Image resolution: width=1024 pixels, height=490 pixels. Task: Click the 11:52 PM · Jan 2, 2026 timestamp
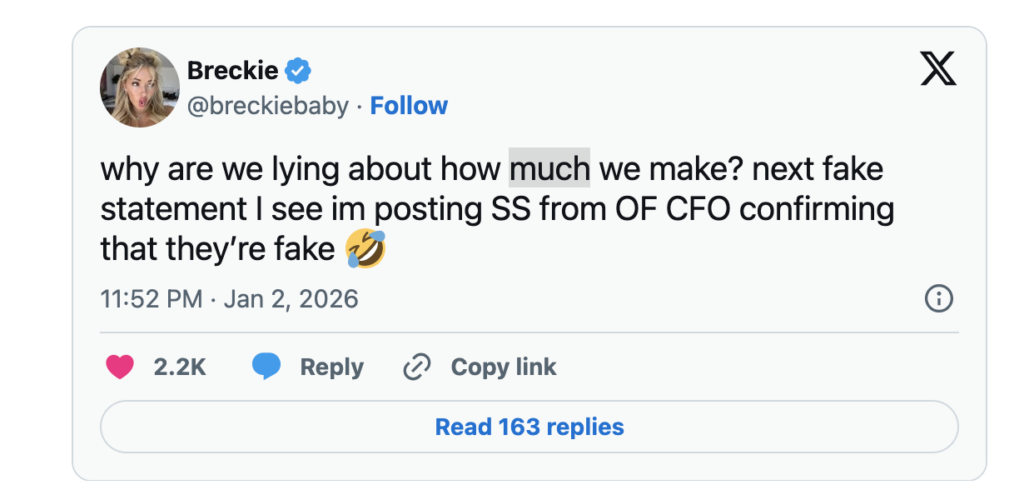(229, 298)
